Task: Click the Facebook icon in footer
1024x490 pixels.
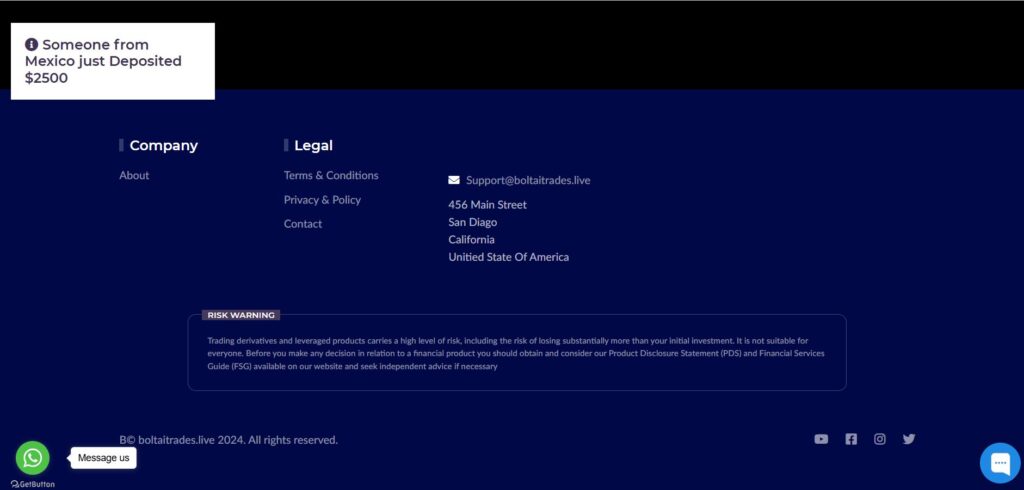Action: coord(851,439)
